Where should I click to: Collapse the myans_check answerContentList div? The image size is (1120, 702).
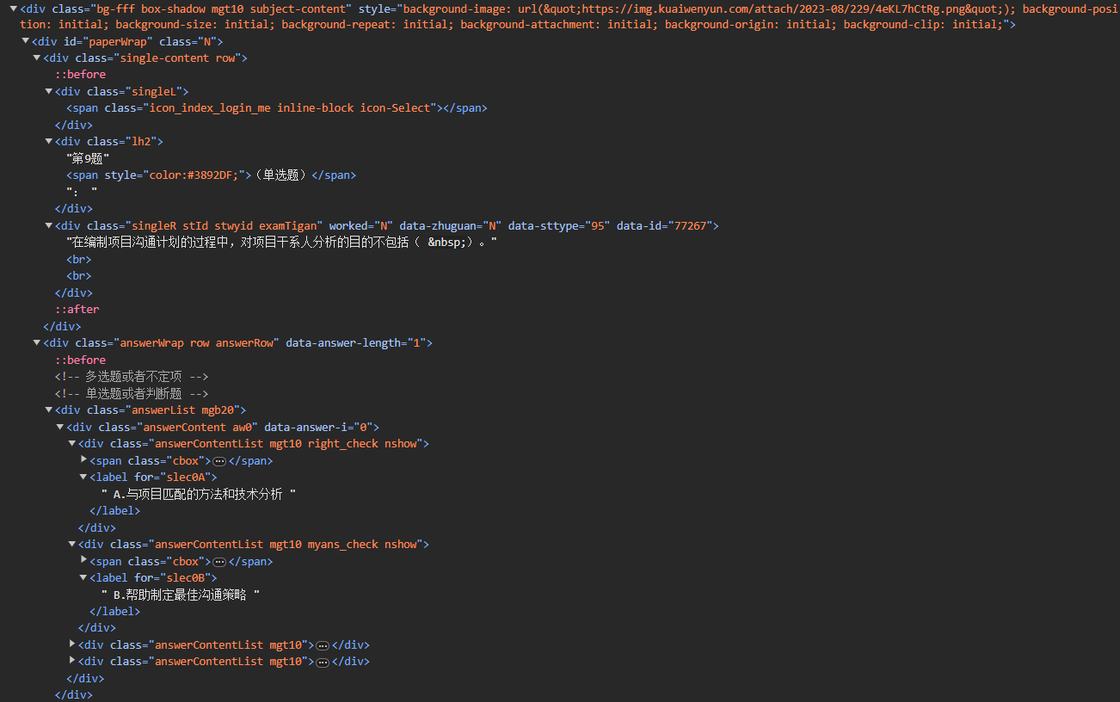(72, 544)
